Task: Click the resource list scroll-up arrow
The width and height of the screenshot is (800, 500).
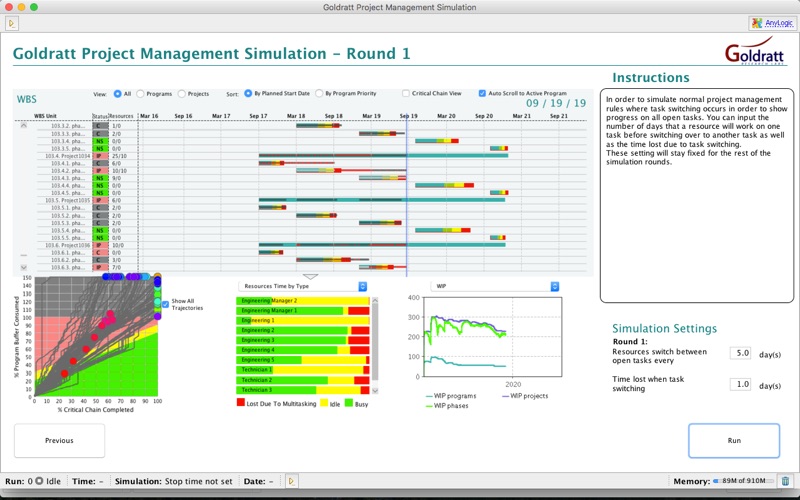Action: point(376,301)
